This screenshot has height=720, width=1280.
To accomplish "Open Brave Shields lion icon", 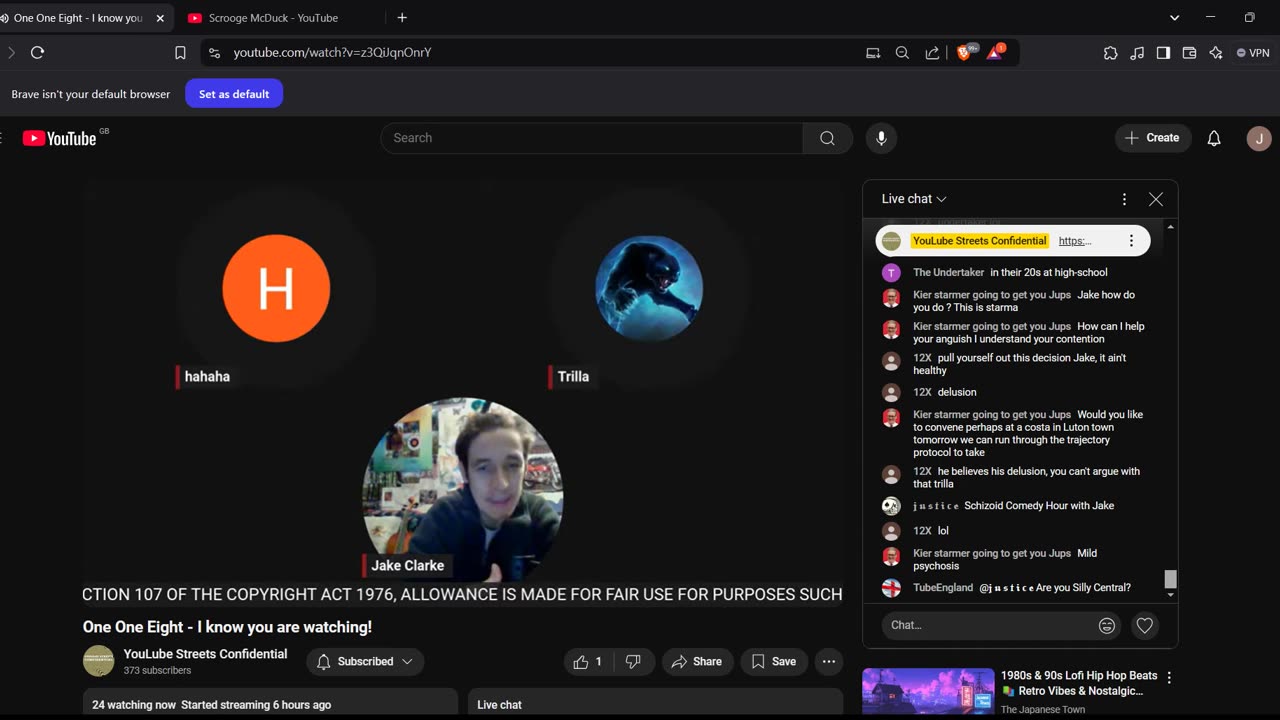I will click(x=966, y=52).
